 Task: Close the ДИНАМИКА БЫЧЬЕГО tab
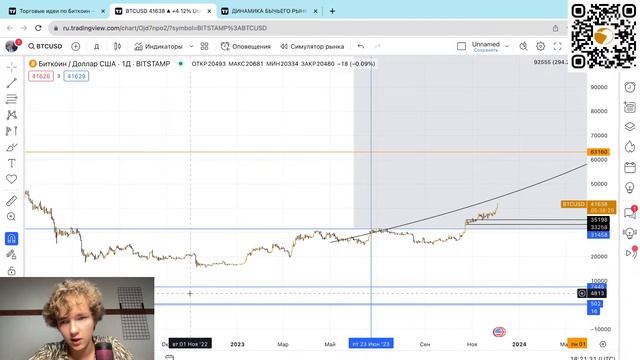click(x=315, y=11)
